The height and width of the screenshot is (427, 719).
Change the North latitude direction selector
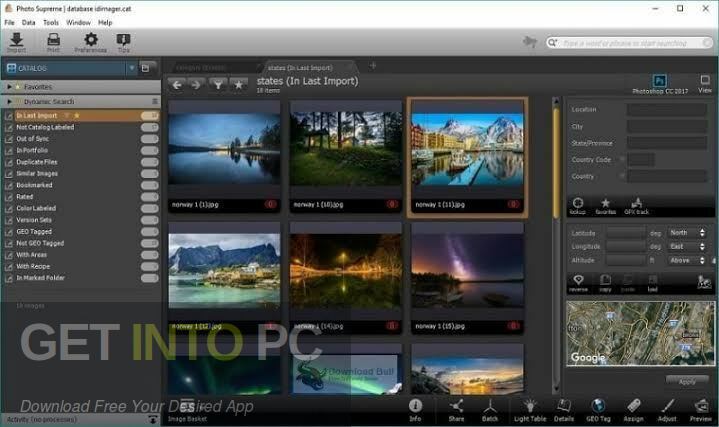coord(687,233)
